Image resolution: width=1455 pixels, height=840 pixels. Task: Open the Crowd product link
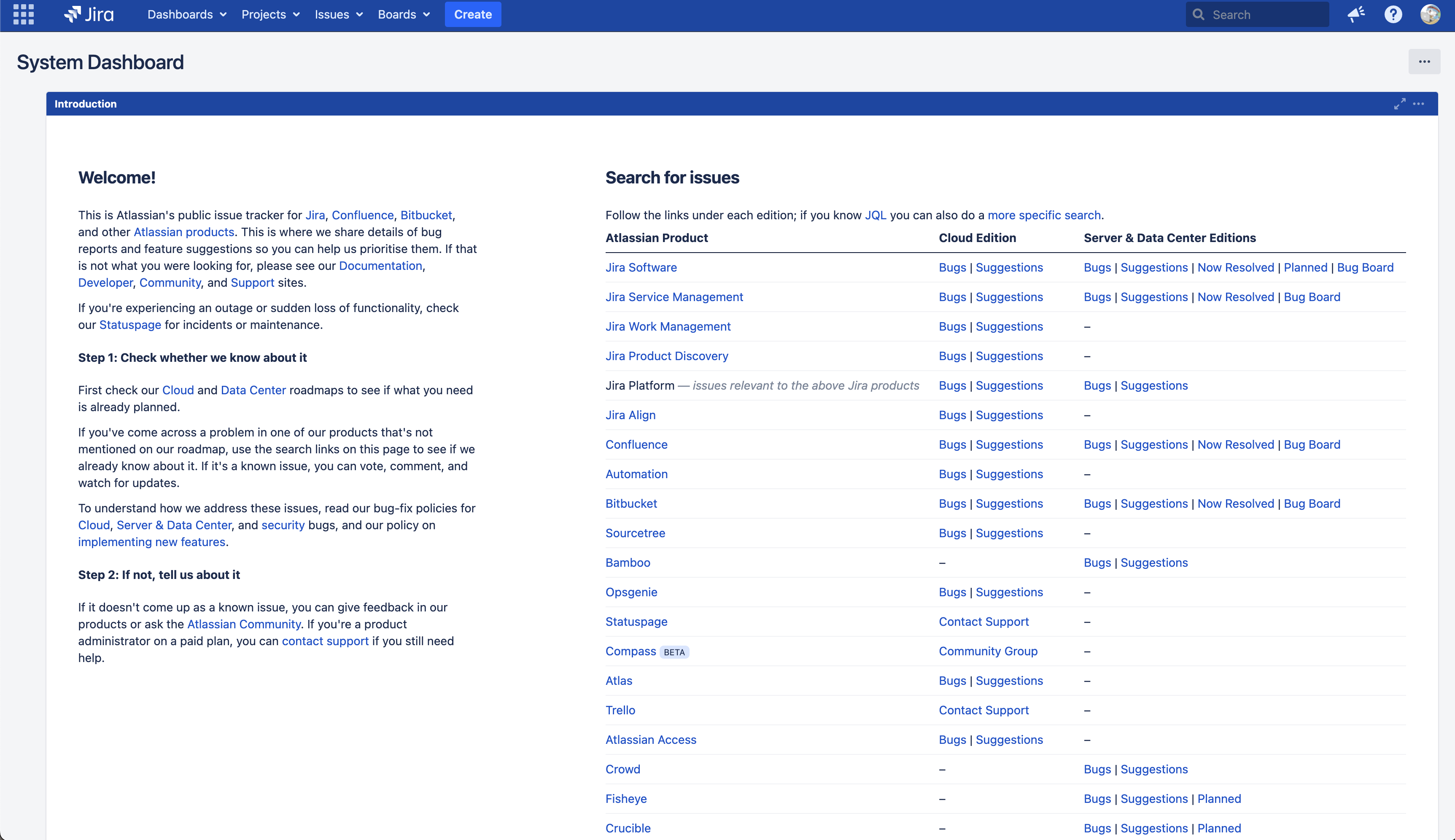pyautogui.click(x=622, y=770)
